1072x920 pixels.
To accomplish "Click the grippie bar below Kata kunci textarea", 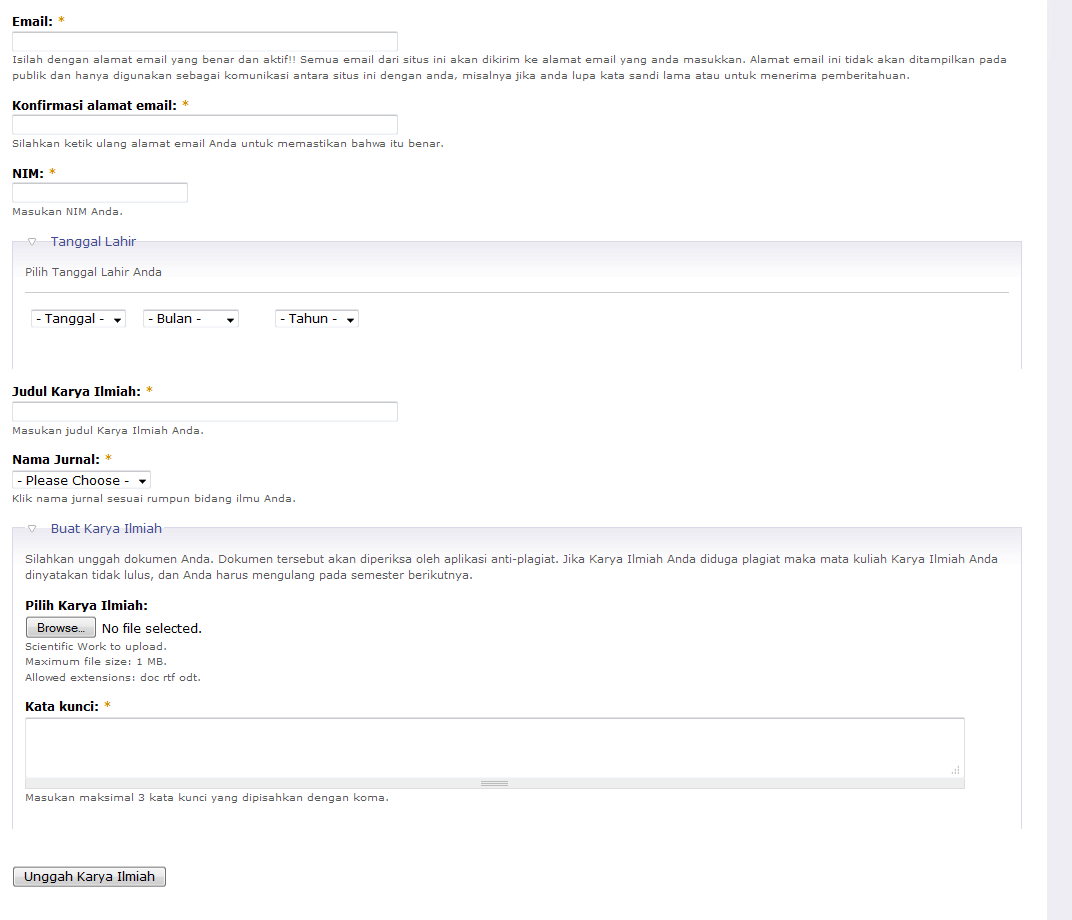I will pos(494,783).
